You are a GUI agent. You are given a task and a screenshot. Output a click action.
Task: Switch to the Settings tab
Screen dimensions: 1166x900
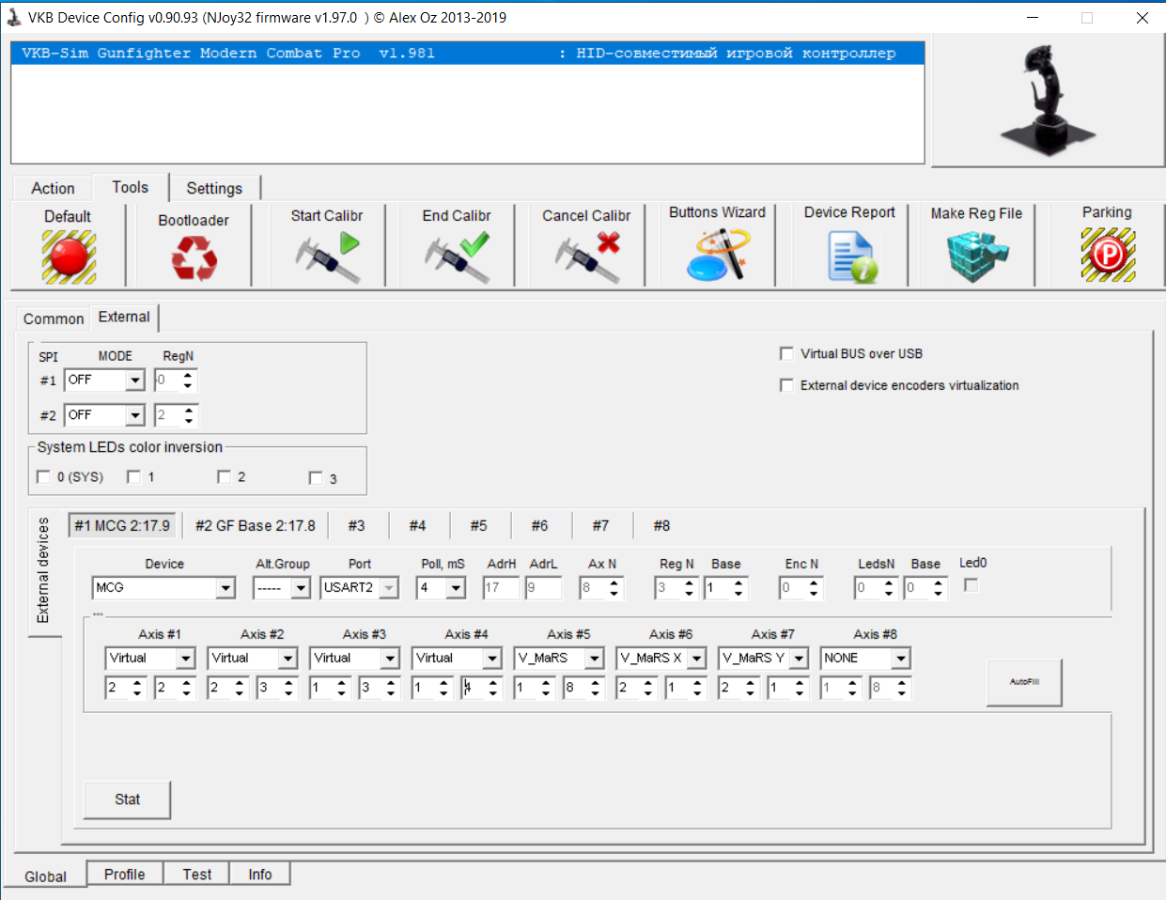pyautogui.click(x=214, y=188)
